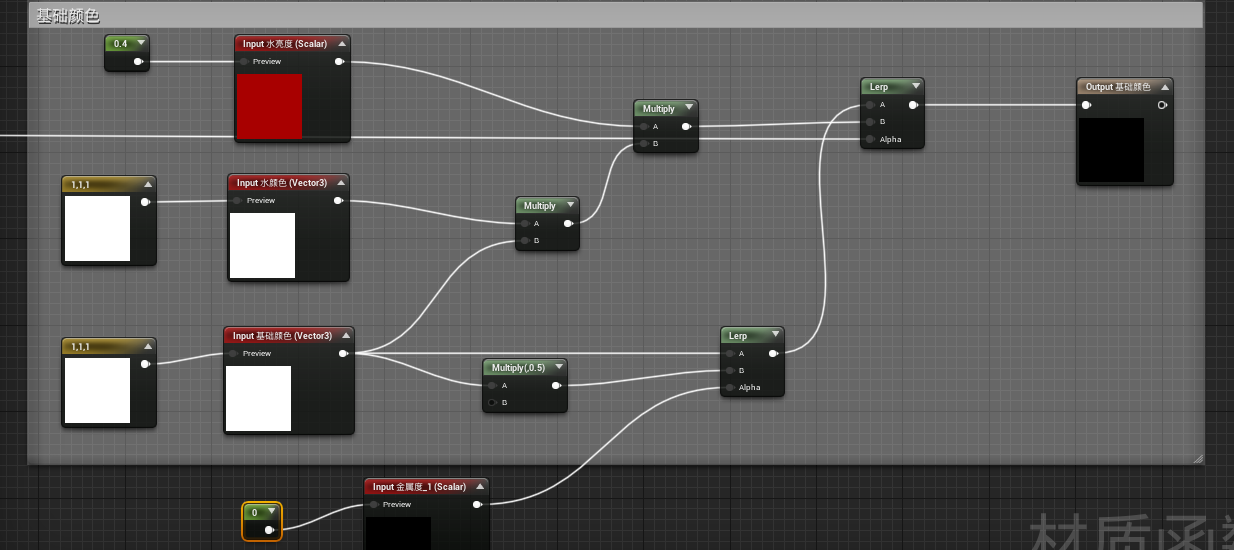Click the hollow output pin on Output 基础颜色
1234x550 pixels.
(1162, 105)
